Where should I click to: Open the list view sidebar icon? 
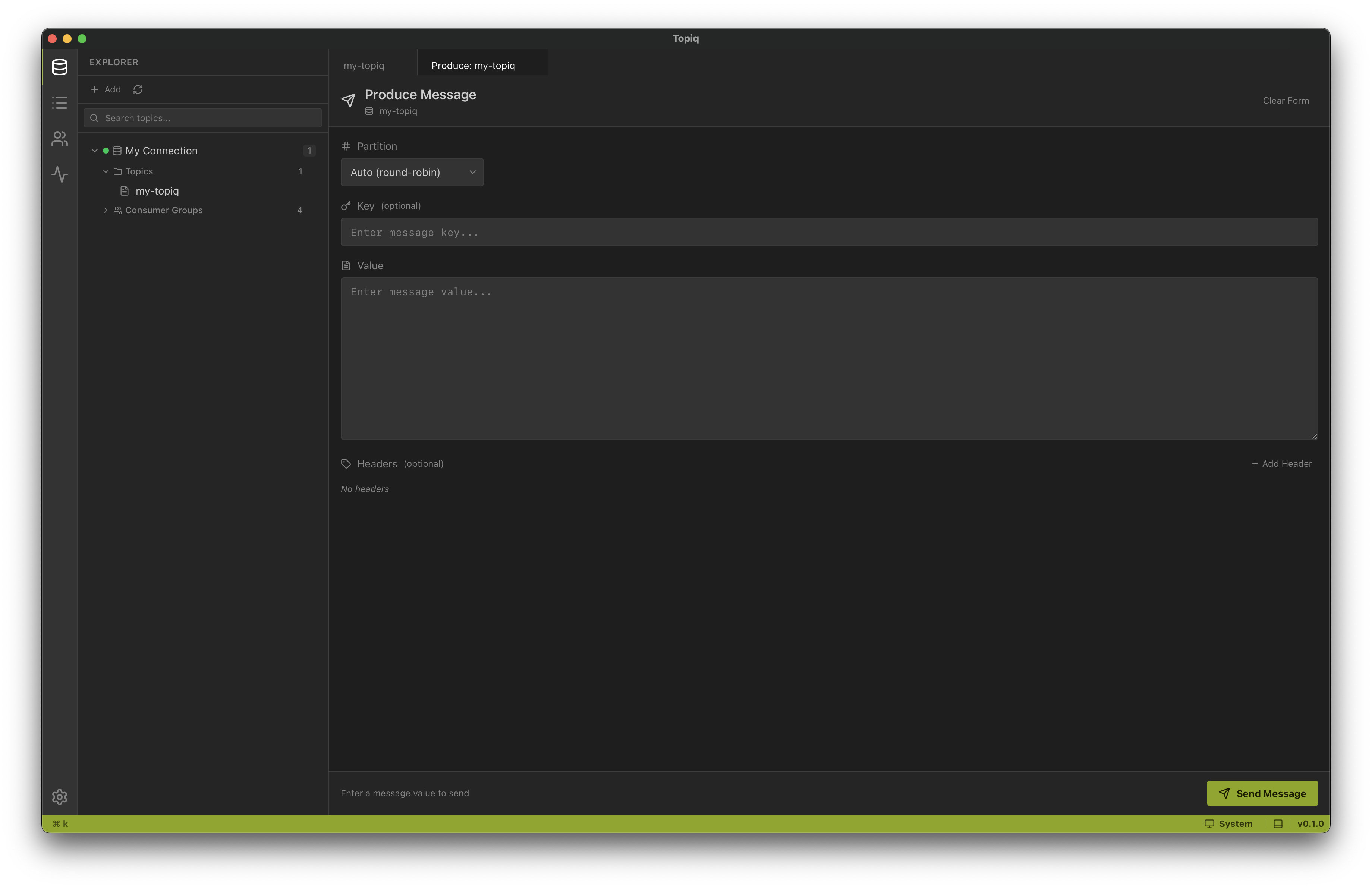pyautogui.click(x=59, y=103)
